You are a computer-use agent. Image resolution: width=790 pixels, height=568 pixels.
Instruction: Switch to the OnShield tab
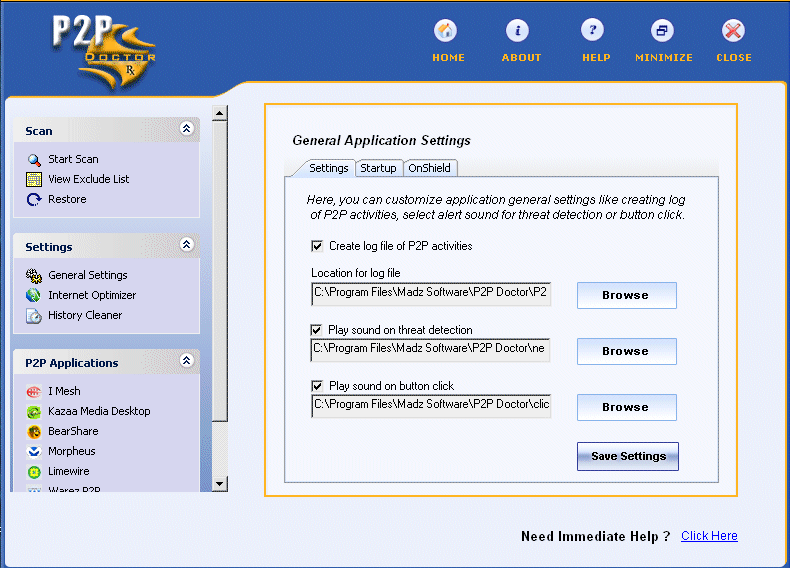click(430, 168)
